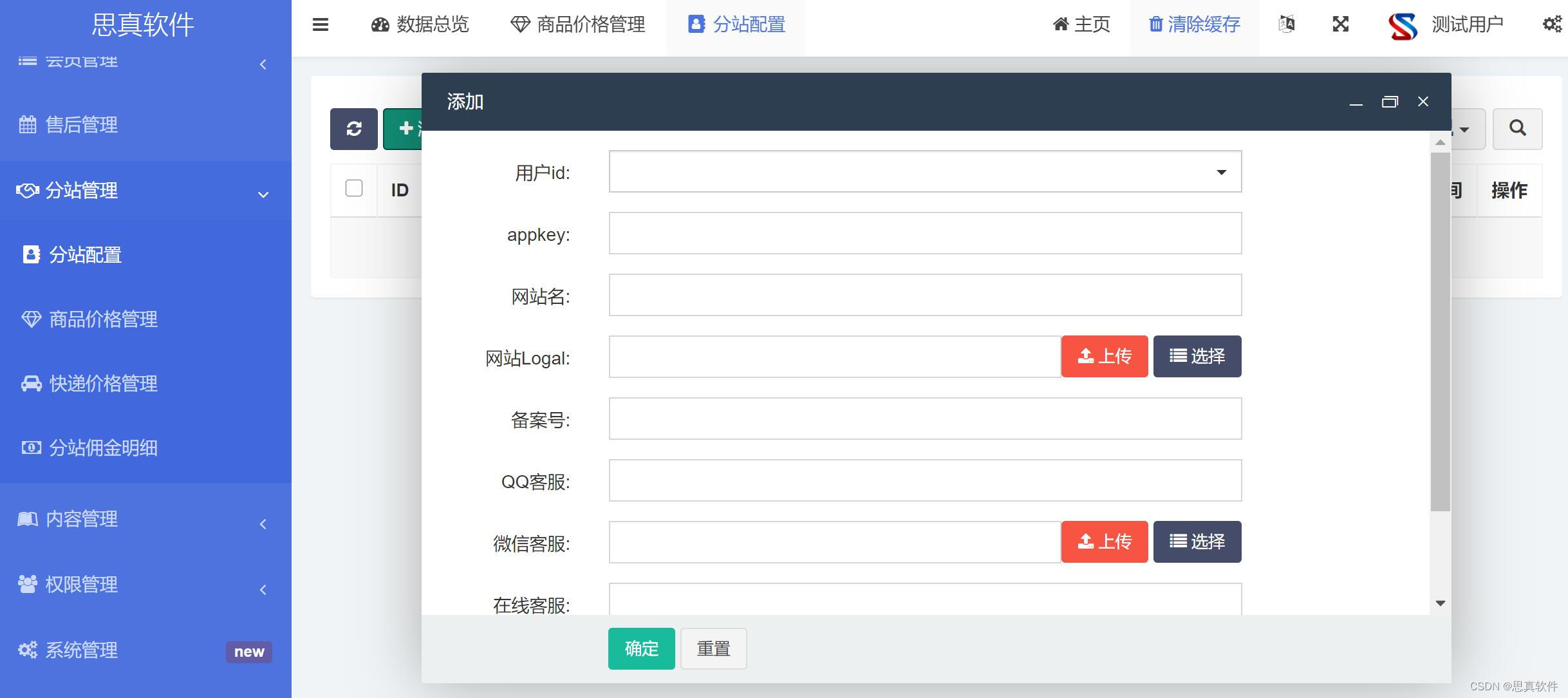Click the 微信客服 path input field

coord(835,542)
